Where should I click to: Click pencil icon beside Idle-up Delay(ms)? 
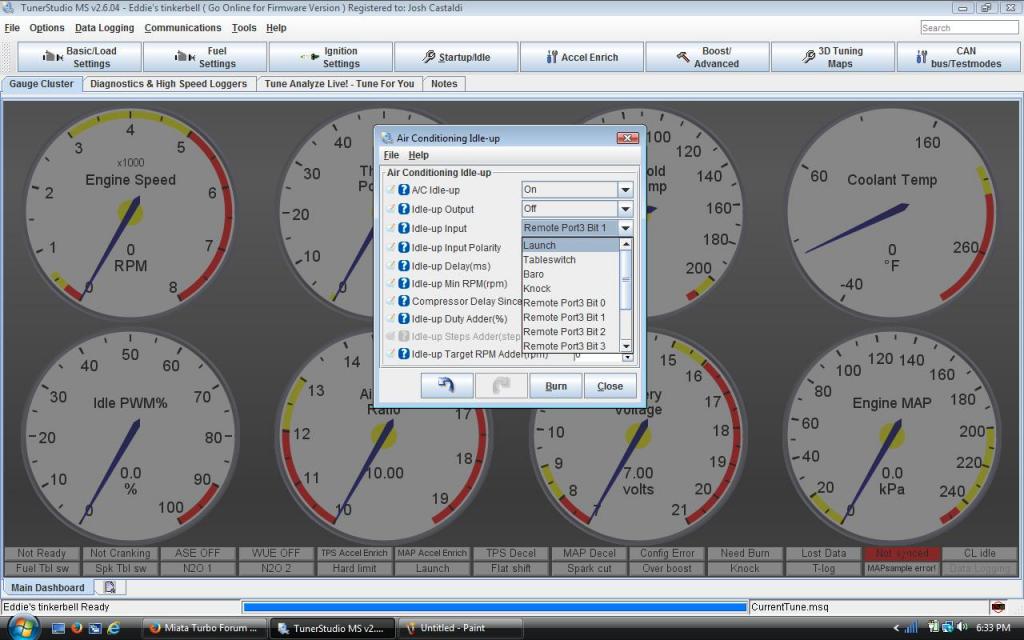coord(391,266)
